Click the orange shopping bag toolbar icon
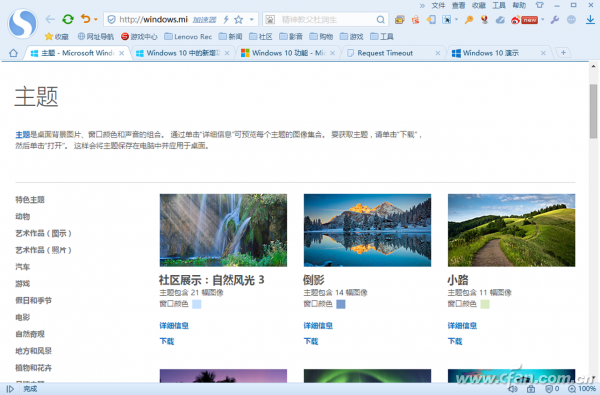The height and width of the screenshot is (395, 600). tap(416, 19)
